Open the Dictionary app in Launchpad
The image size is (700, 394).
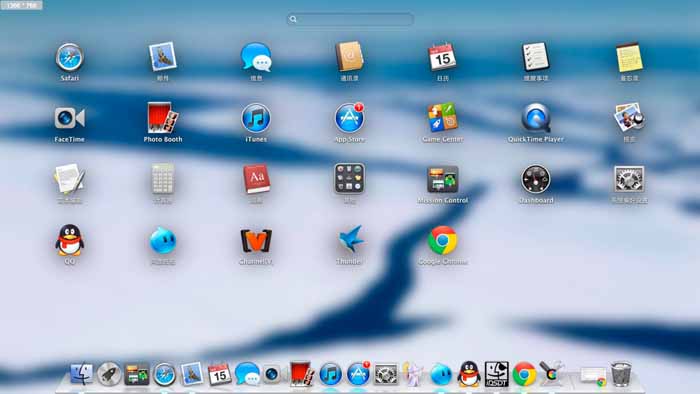[x=256, y=179]
